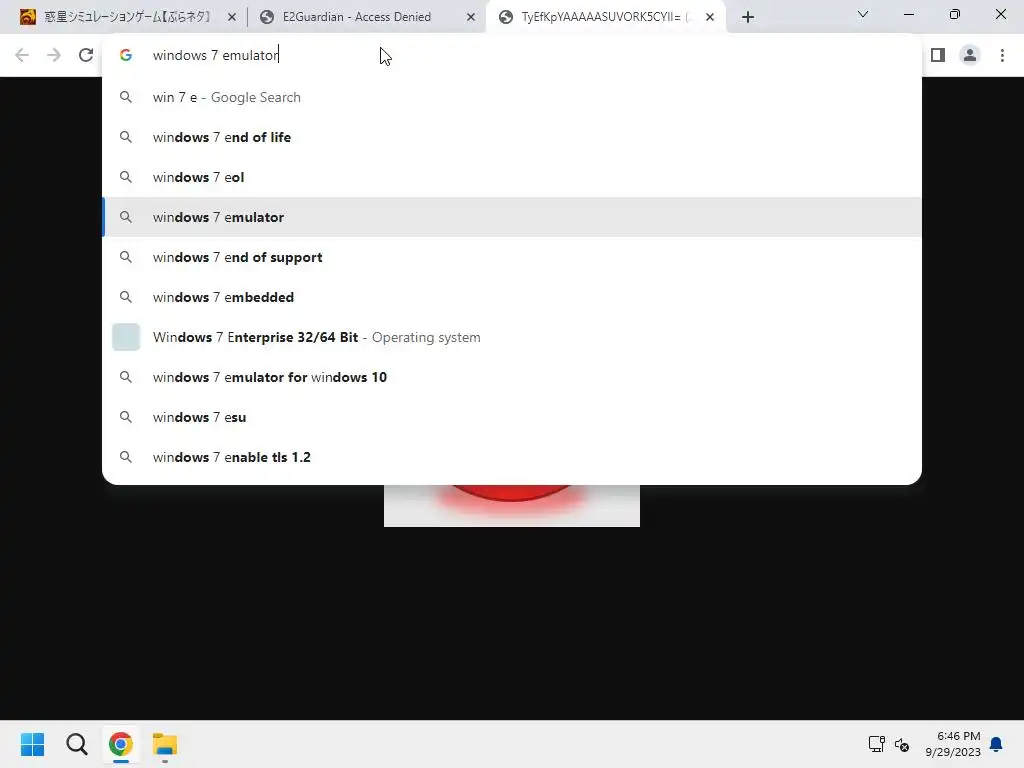Screen dimensions: 1024x768
Task: Switch to the E2Guardian - Access Denied tab
Action: 366,17
